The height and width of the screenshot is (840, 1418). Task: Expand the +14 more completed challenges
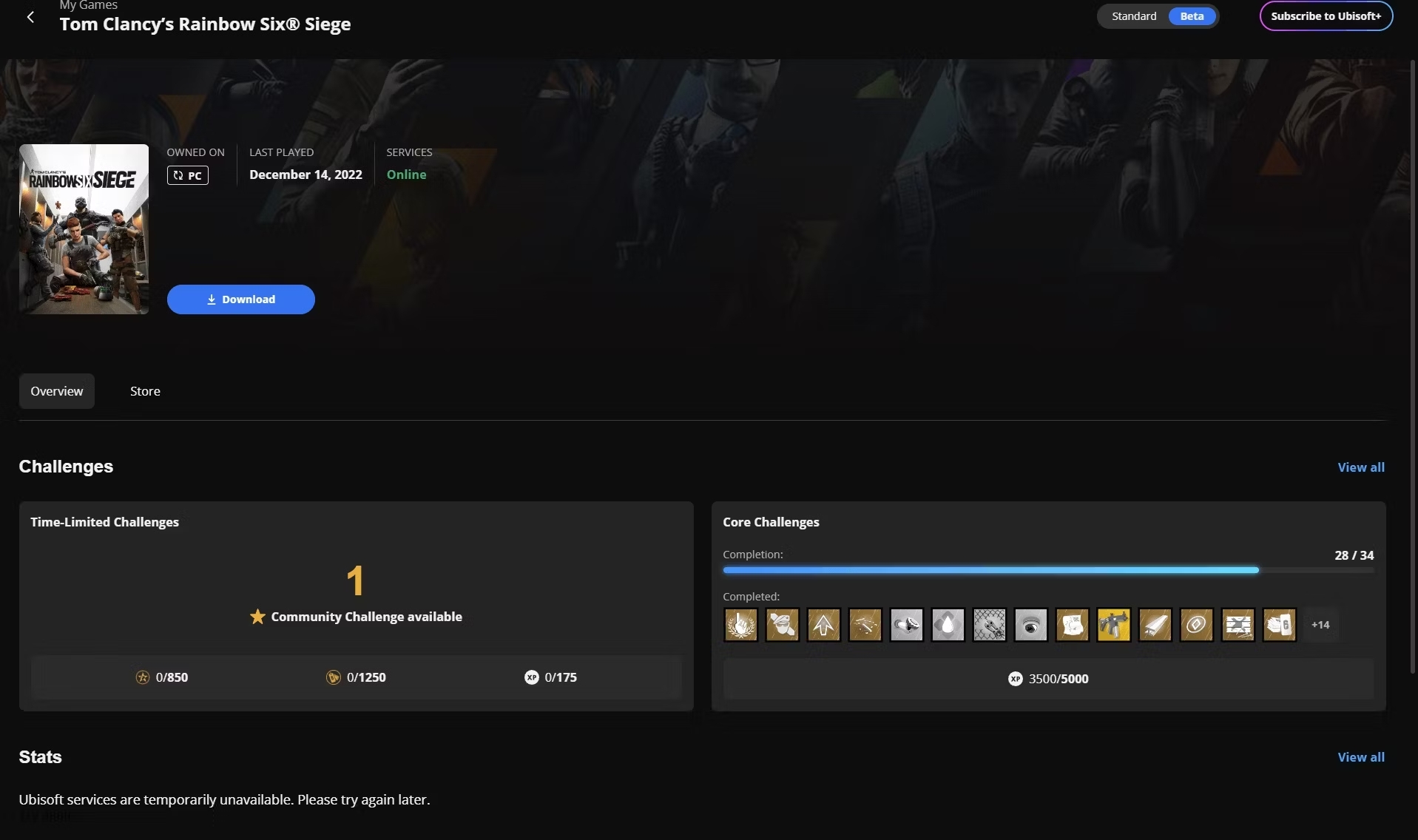point(1320,626)
